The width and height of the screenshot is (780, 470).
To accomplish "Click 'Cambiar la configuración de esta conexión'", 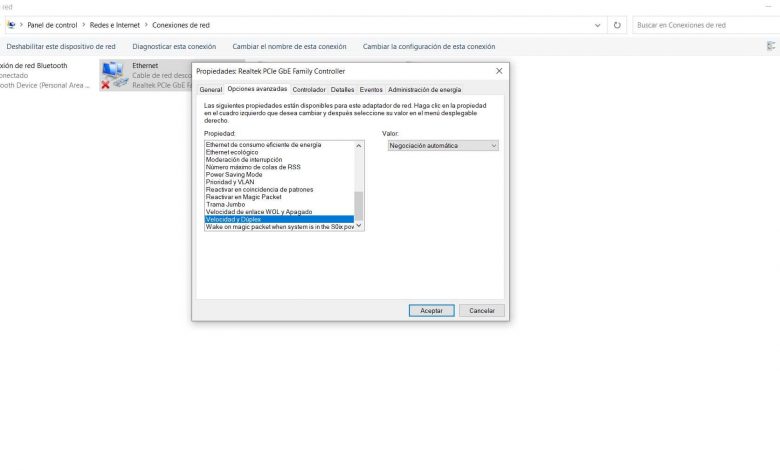I will tap(429, 46).
